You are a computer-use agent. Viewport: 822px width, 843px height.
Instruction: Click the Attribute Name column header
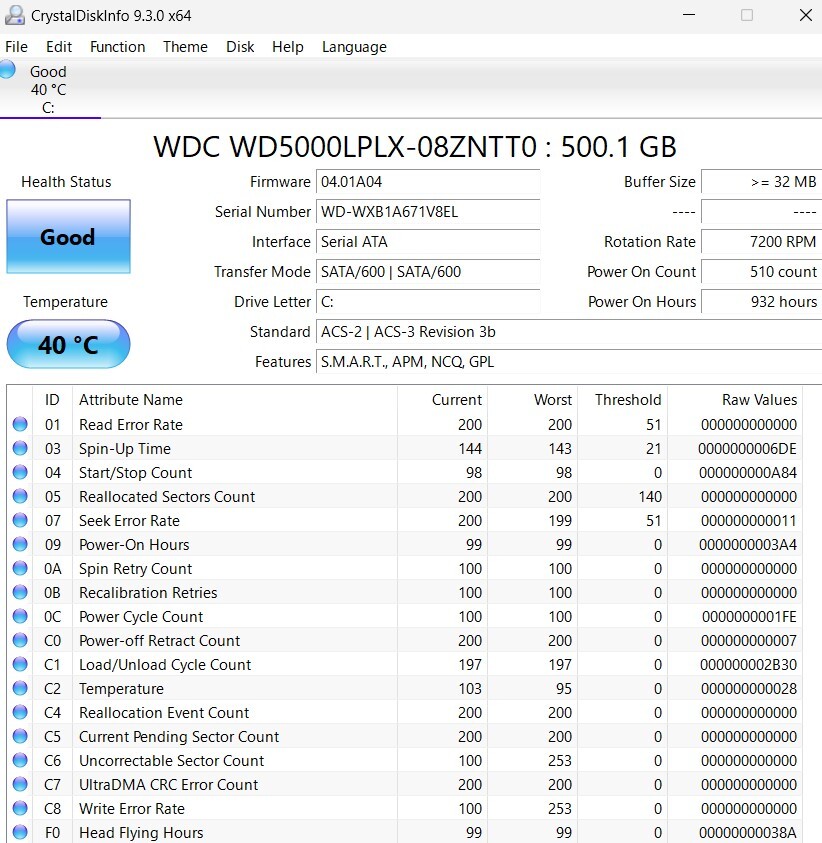(131, 400)
